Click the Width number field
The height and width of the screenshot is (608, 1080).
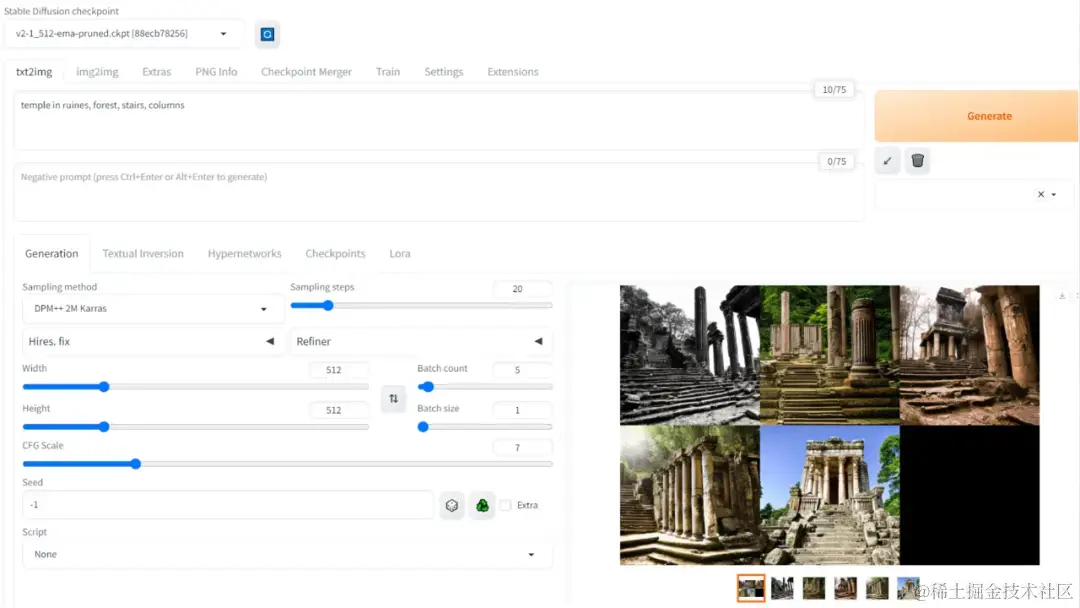pos(338,370)
